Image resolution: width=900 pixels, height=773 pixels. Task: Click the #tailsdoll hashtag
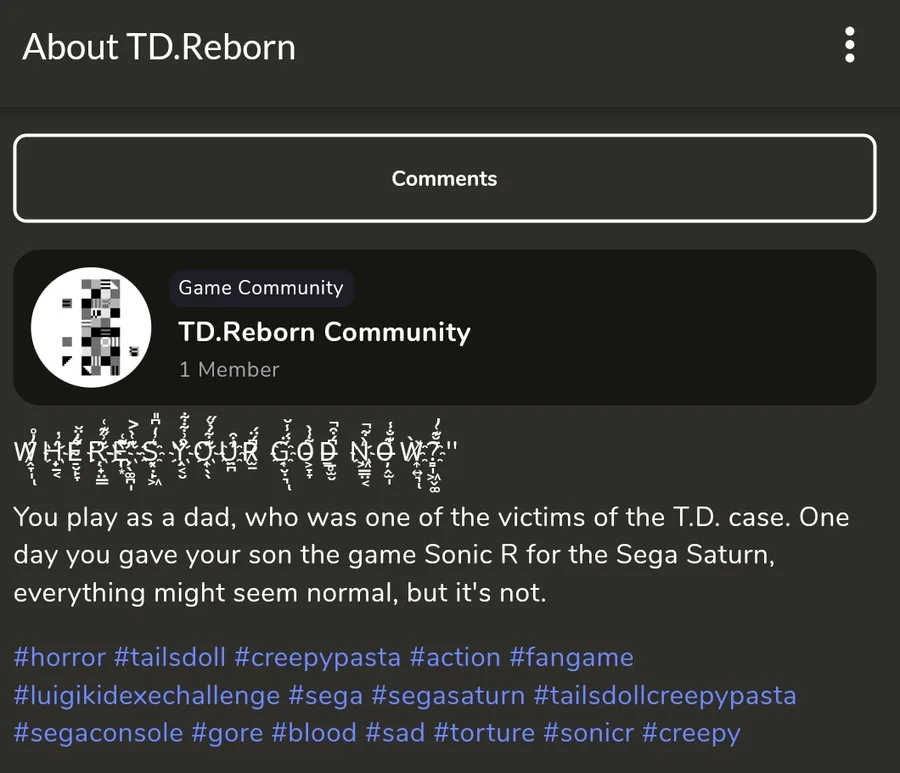[x=170, y=657]
